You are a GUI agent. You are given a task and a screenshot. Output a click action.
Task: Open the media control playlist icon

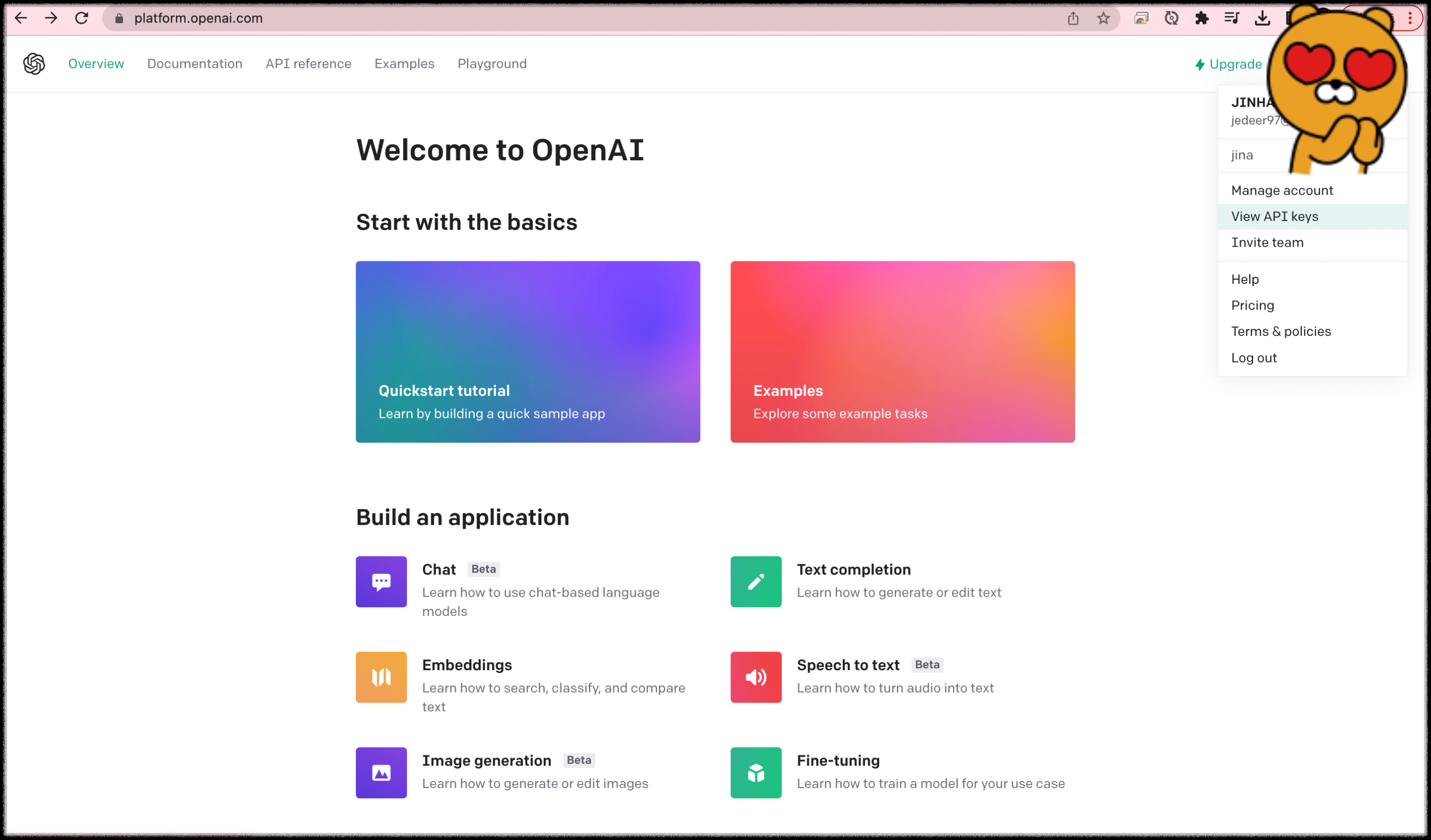pyautogui.click(x=1231, y=18)
